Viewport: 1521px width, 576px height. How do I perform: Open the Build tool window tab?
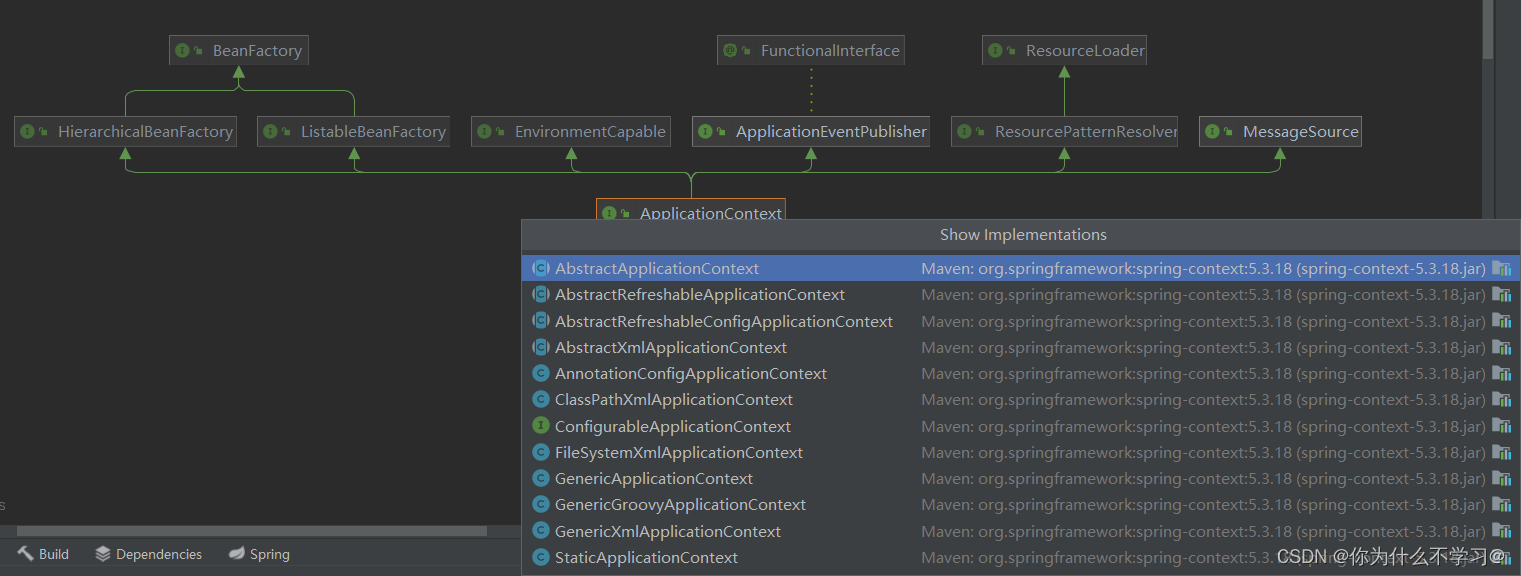click(43, 554)
